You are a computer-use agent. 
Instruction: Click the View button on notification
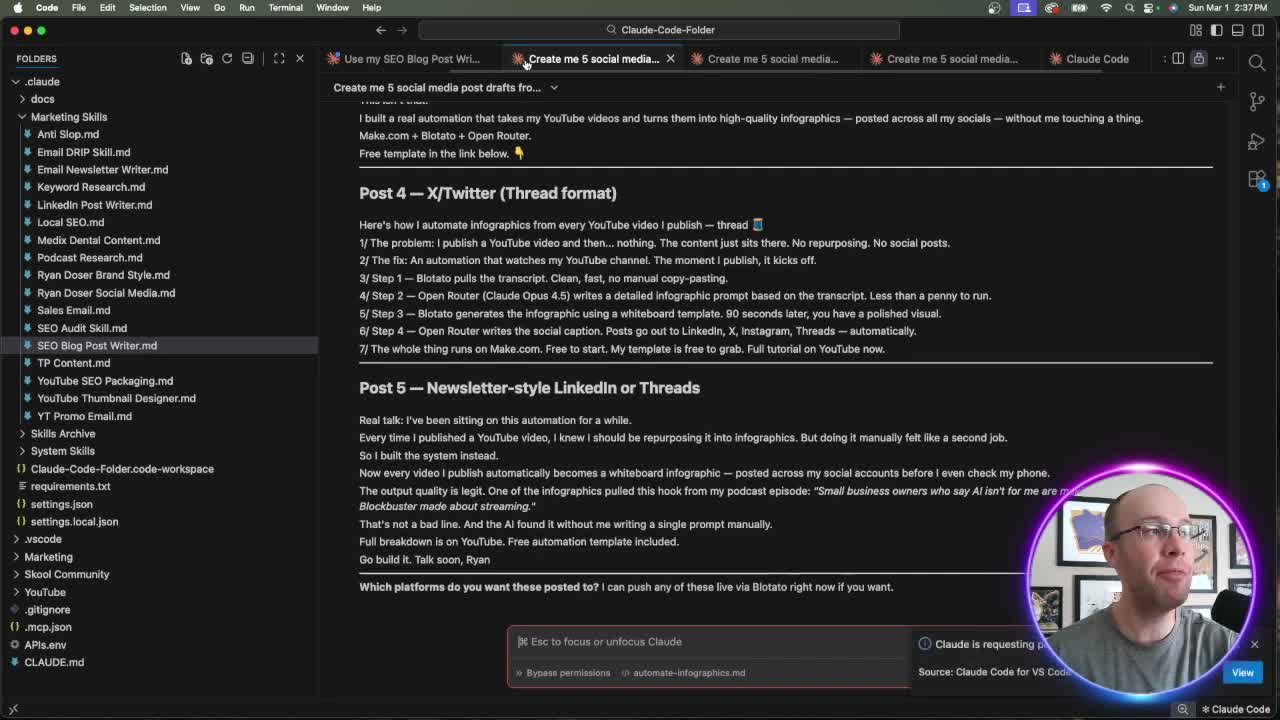click(x=1242, y=673)
